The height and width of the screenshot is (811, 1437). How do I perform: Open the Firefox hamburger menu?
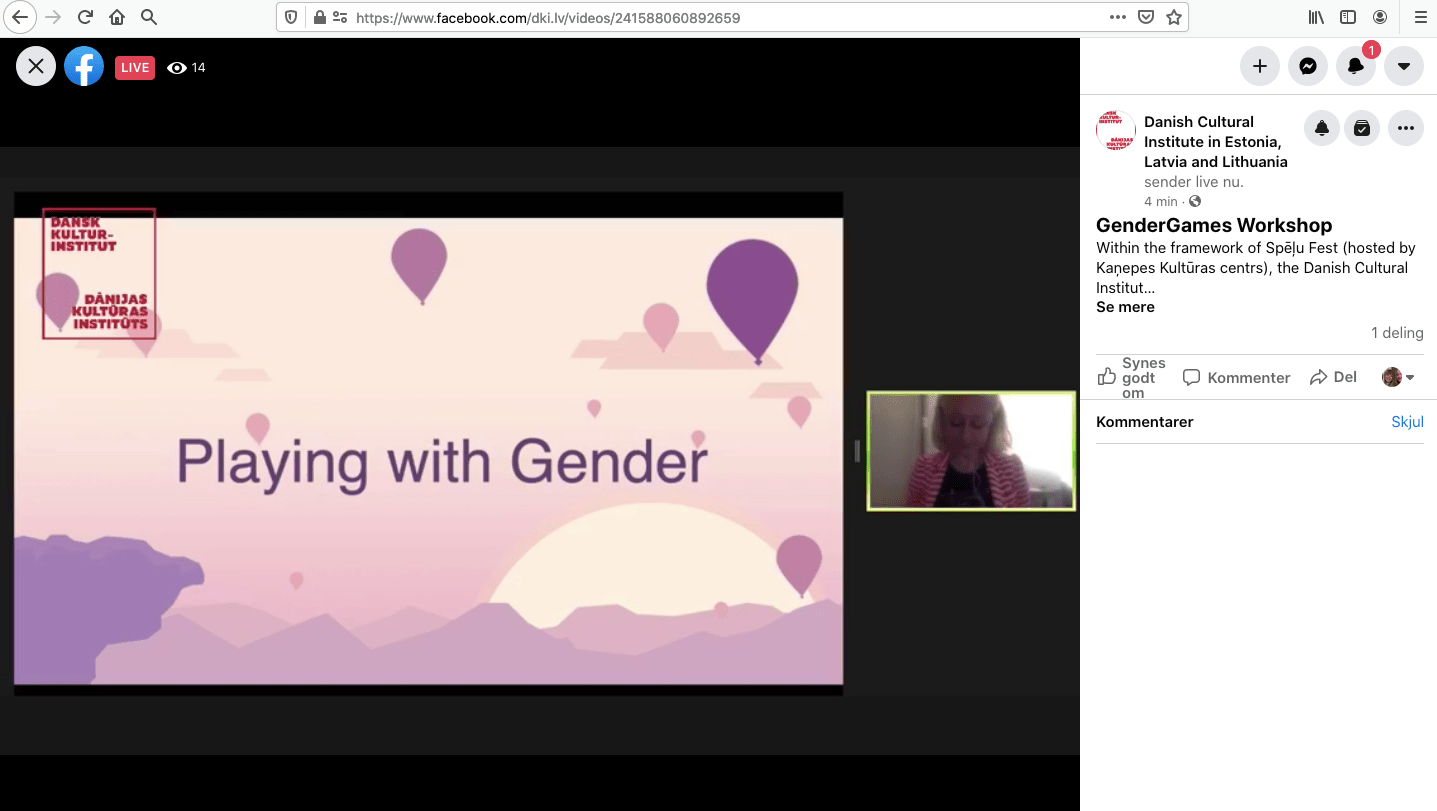[x=1420, y=17]
